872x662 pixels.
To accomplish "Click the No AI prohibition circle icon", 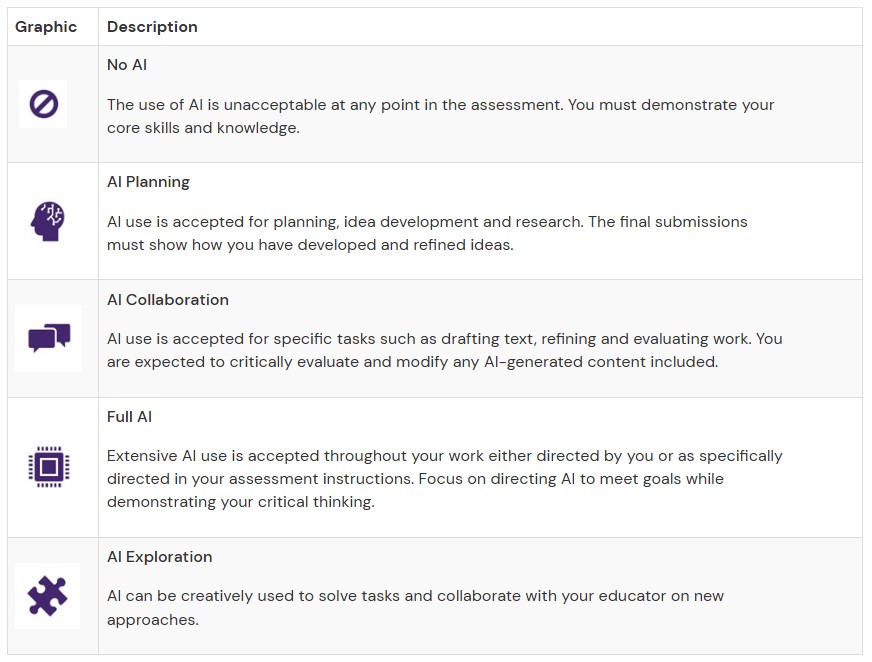I will coord(43,104).
